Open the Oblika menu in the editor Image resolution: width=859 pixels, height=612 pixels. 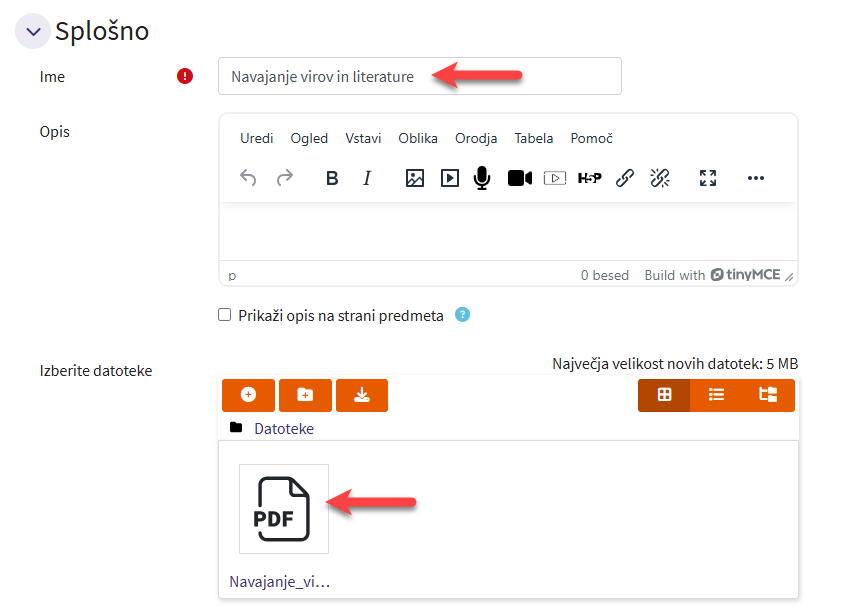click(x=418, y=138)
